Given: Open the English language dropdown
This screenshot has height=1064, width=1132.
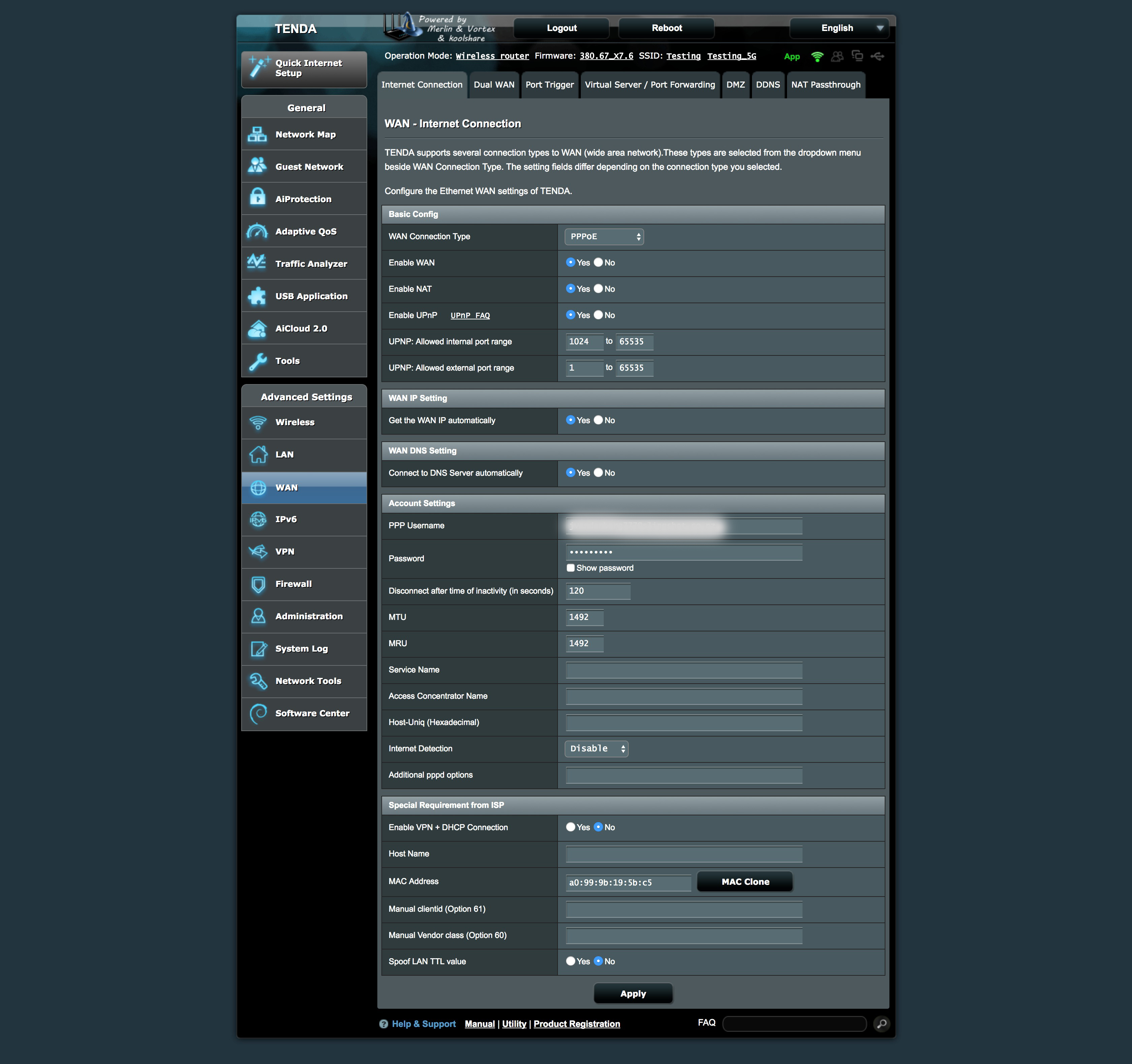Looking at the screenshot, I should pyautogui.click(x=839, y=28).
